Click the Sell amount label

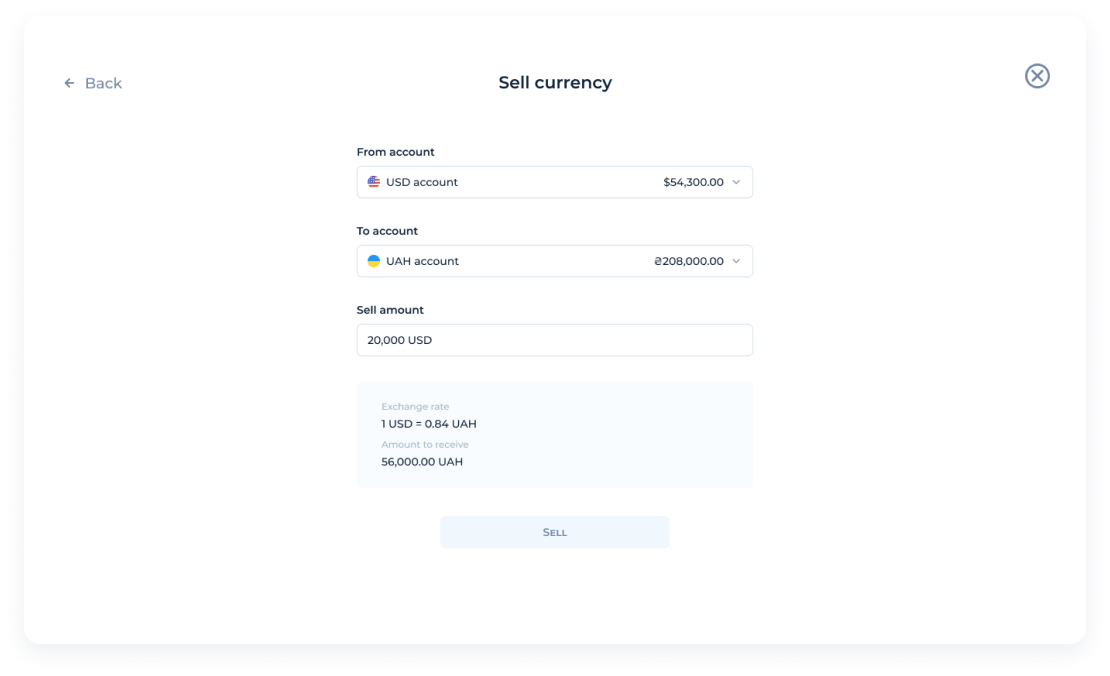pos(390,310)
